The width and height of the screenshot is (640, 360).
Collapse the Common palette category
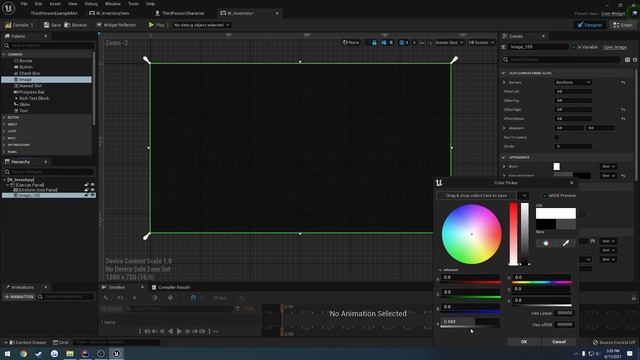[4, 54]
